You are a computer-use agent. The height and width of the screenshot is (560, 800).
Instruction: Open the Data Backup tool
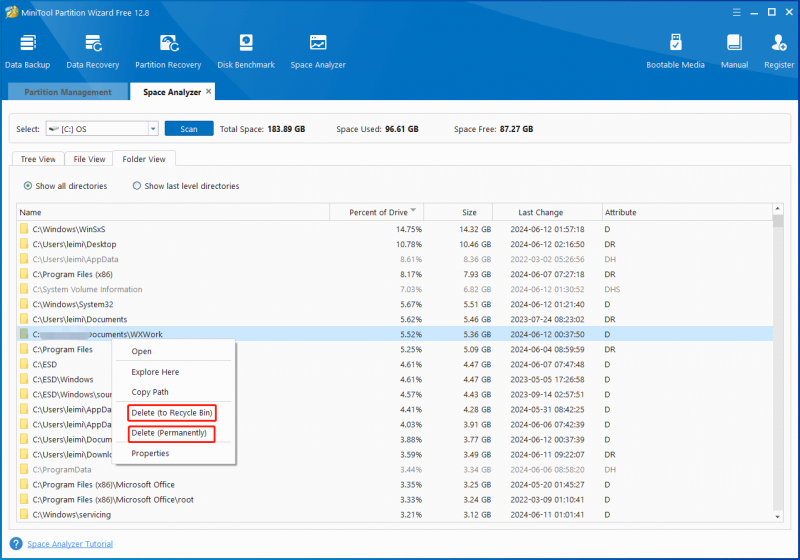28,52
